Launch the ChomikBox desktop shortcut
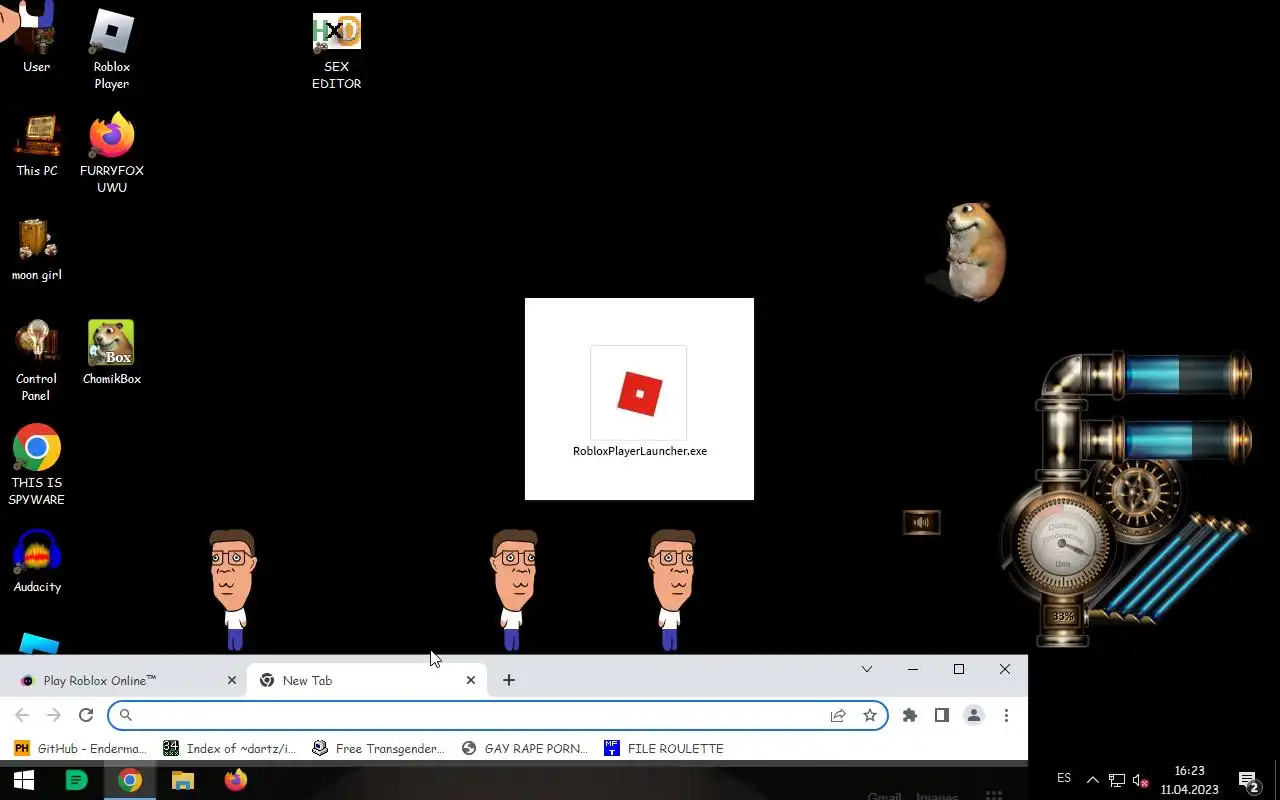This screenshot has width=1280, height=800. coord(111,352)
